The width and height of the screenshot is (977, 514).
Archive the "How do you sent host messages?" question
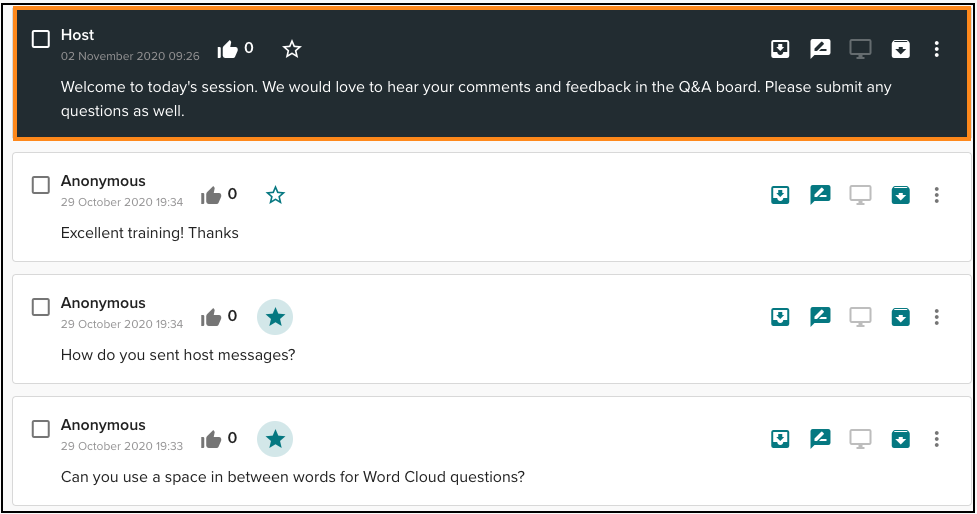pyautogui.click(x=900, y=317)
